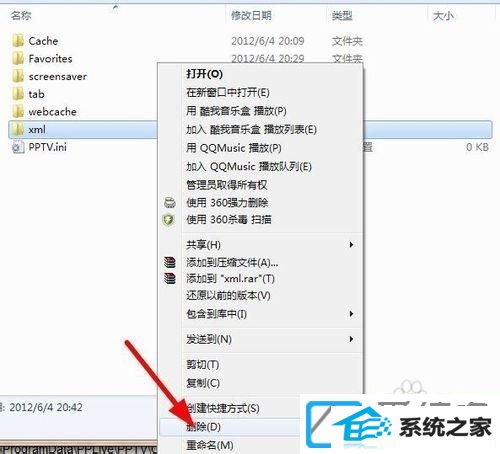The height and width of the screenshot is (454, 500).
Task: Click the 360杀毒 shield icon
Action: click(x=169, y=220)
